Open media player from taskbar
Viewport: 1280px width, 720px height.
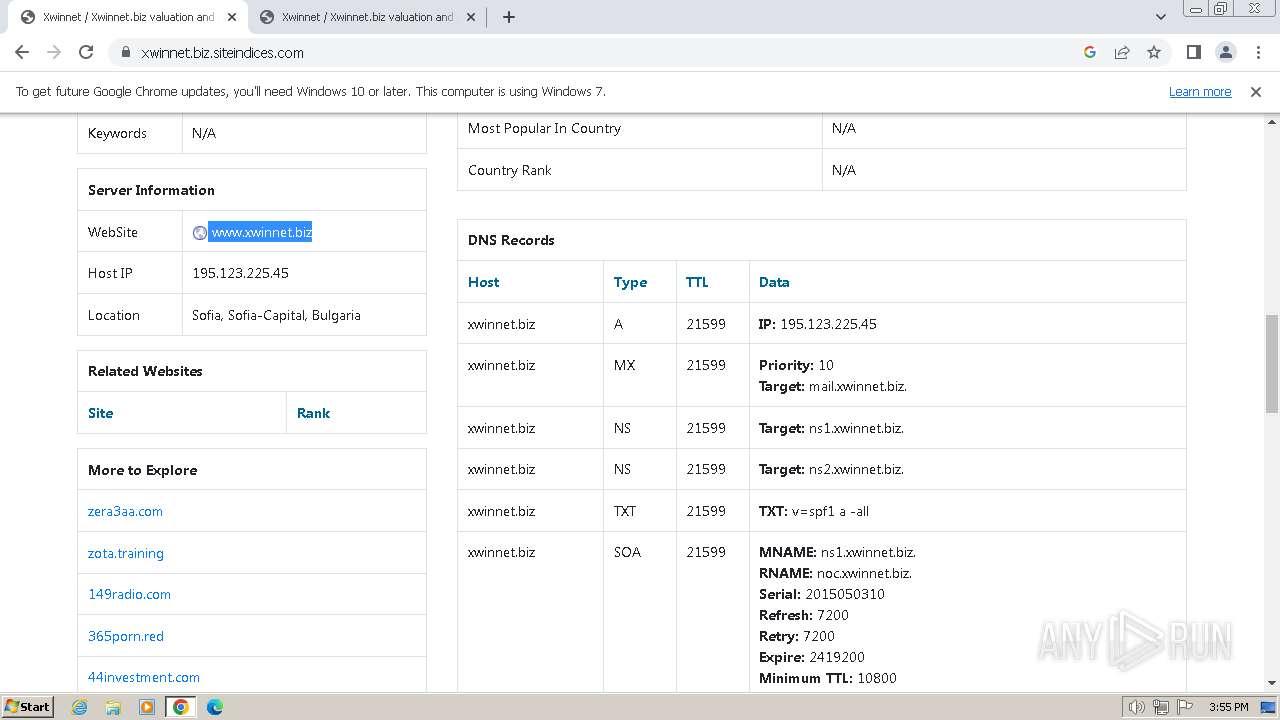click(x=147, y=707)
